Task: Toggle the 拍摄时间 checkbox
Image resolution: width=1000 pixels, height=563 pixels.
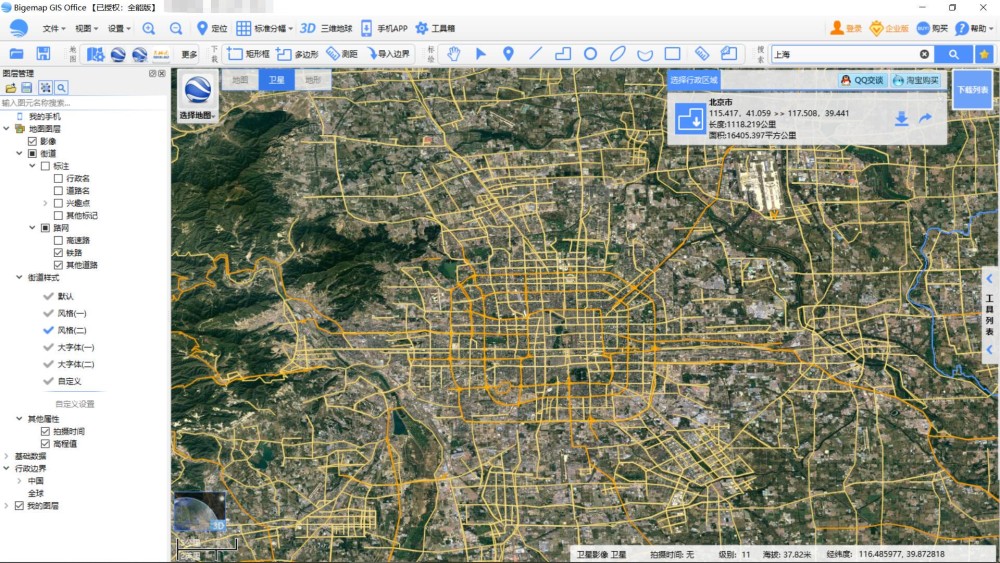Action: (45, 431)
